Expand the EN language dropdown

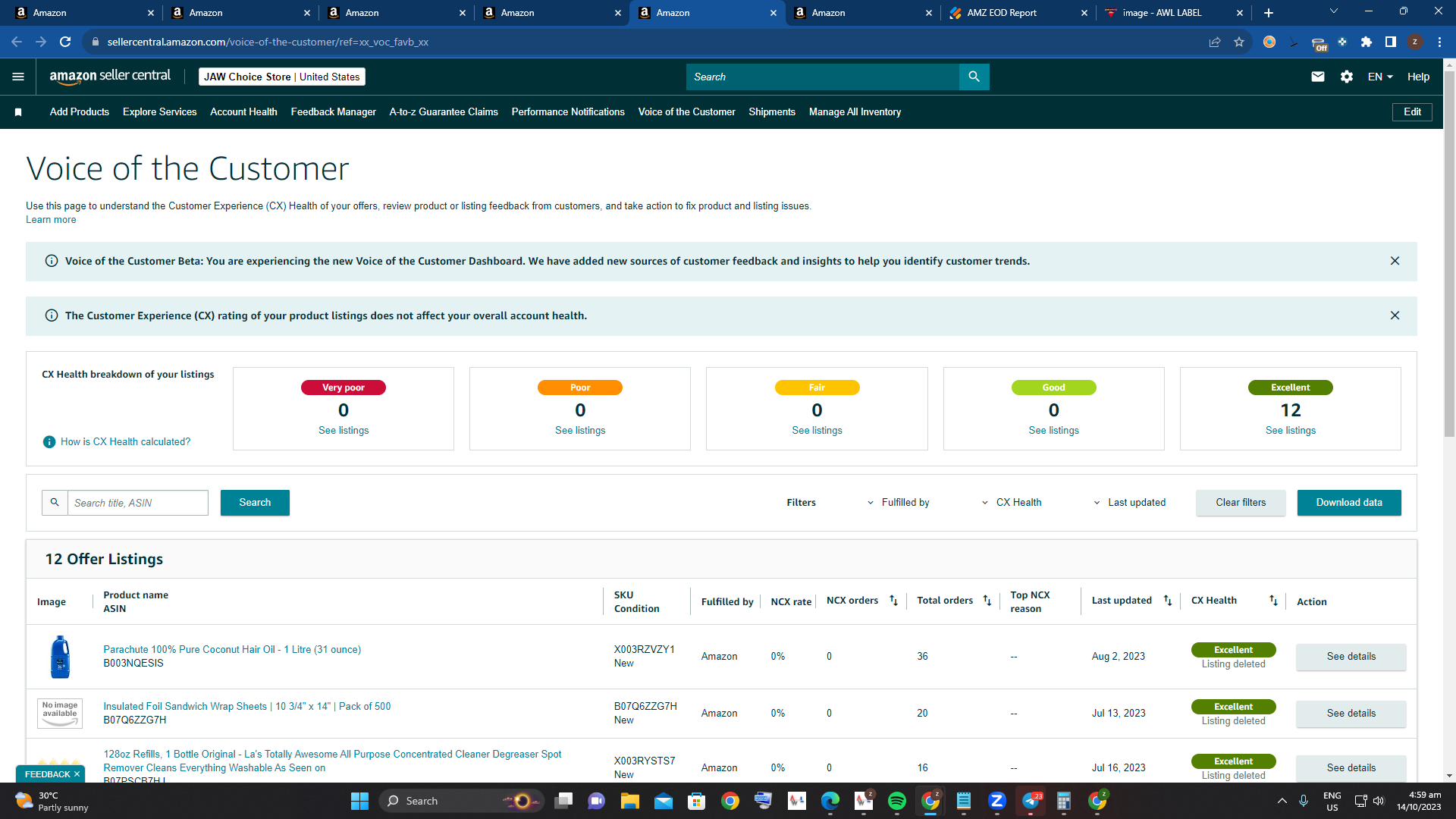pyautogui.click(x=1380, y=77)
